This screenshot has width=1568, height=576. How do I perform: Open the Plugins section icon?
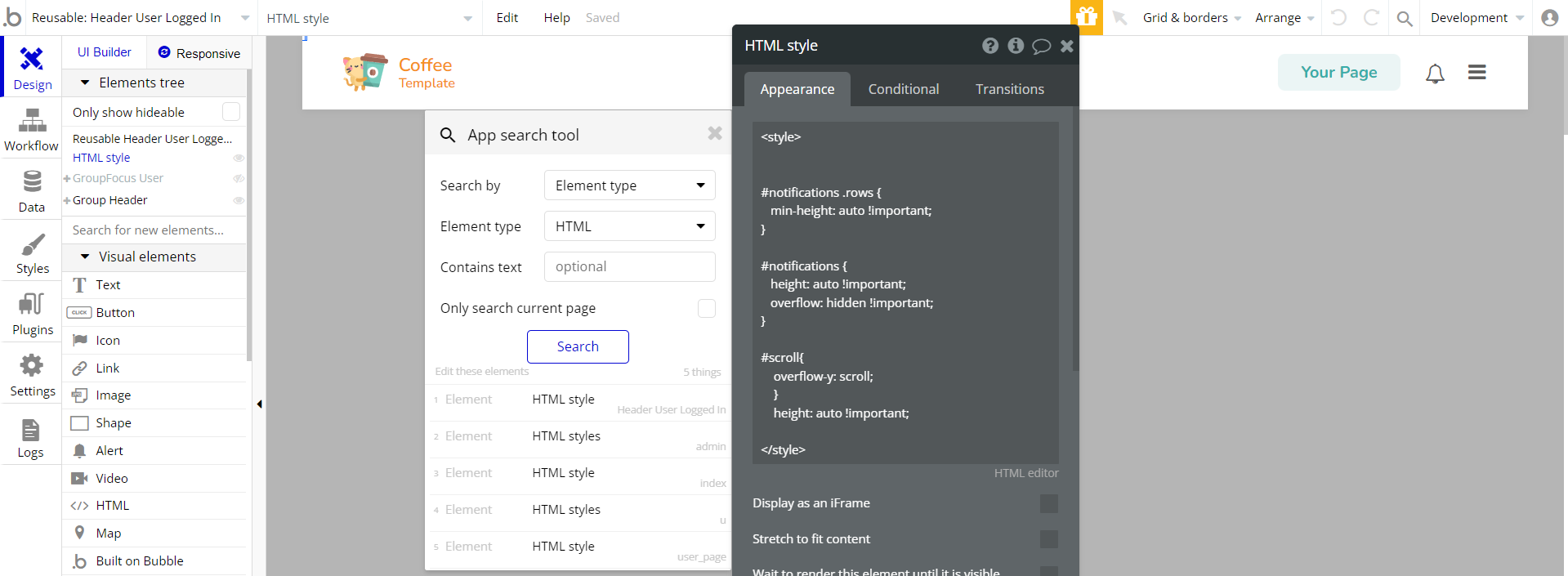pos(32,305)
